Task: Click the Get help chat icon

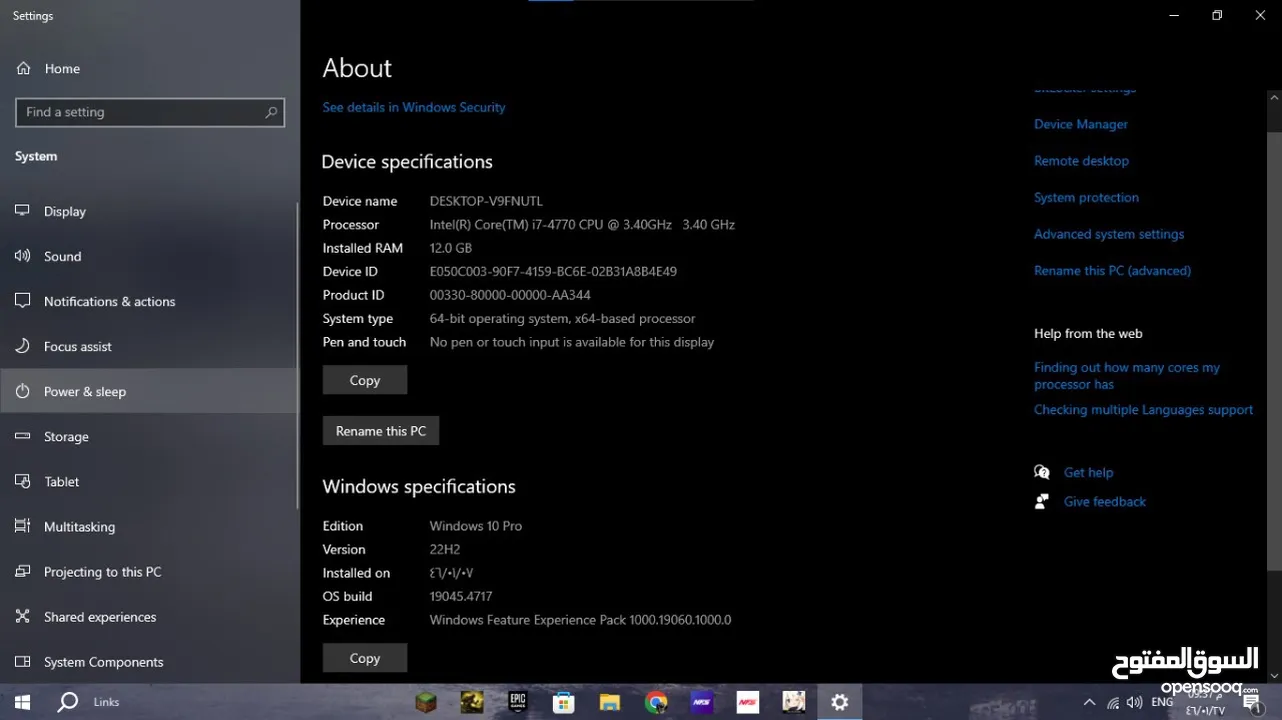Action: point(1042,472)
